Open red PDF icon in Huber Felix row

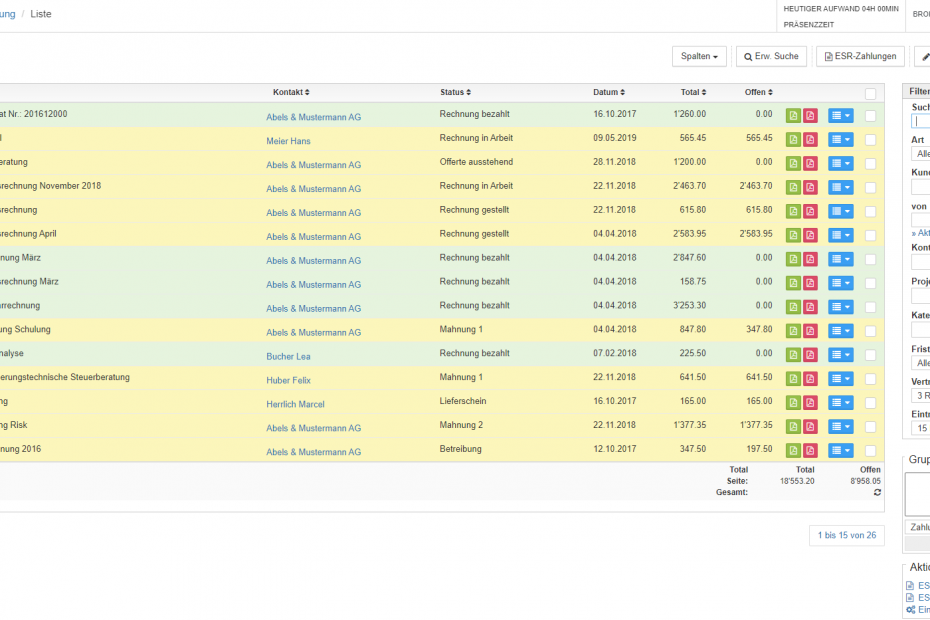tap(810, 379)
